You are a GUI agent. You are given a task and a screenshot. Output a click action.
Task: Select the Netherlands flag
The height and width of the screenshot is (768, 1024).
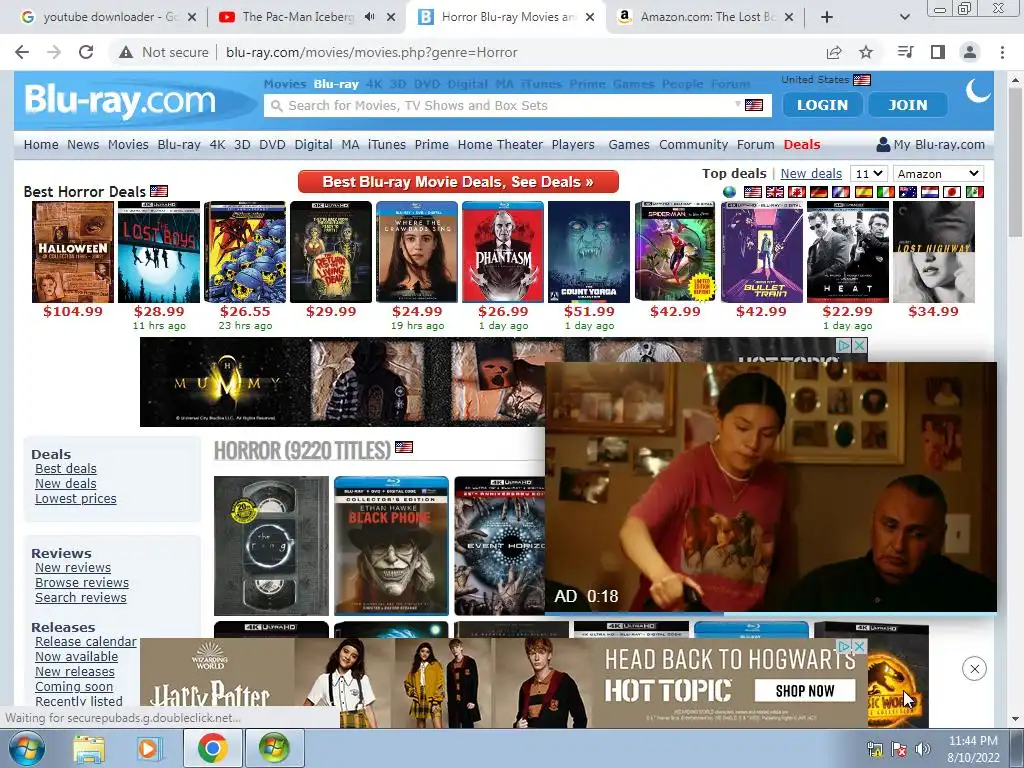[930, 192]
